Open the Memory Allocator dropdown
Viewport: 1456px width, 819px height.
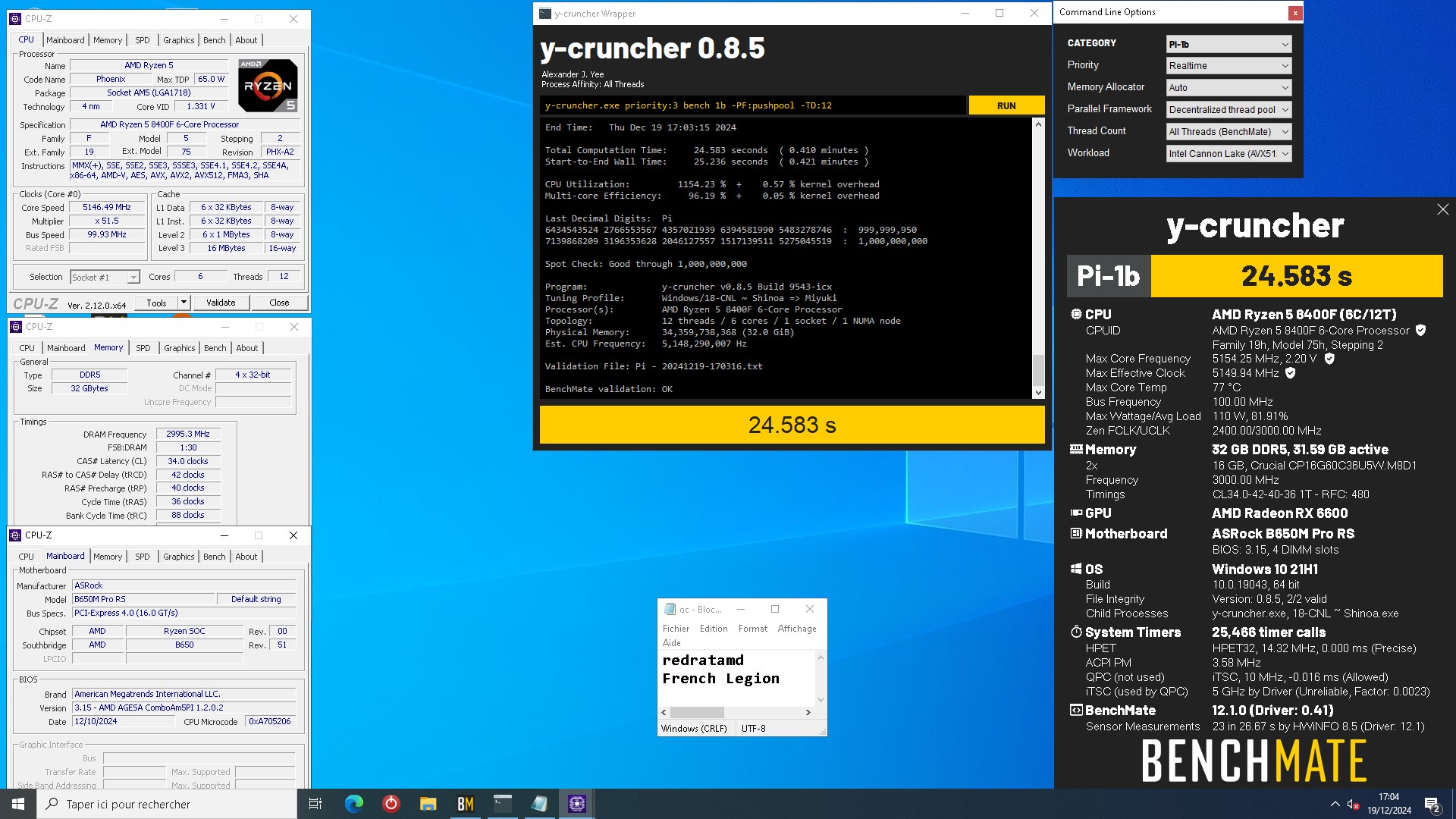click(1228, 88)
